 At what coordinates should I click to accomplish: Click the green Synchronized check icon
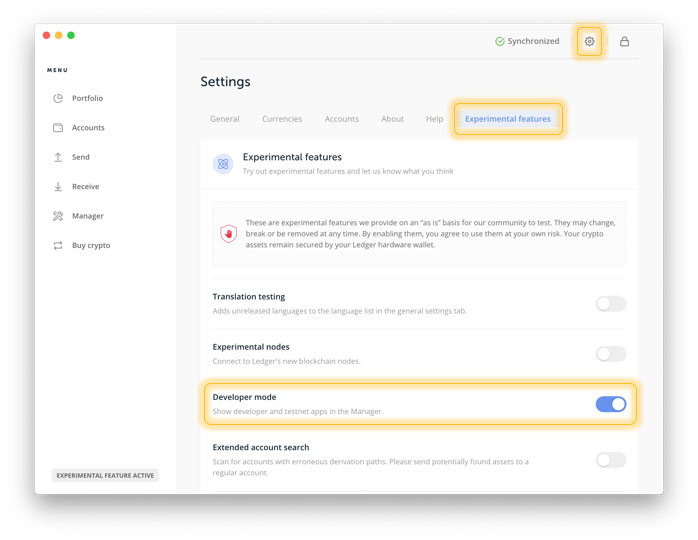click(499, 41)
